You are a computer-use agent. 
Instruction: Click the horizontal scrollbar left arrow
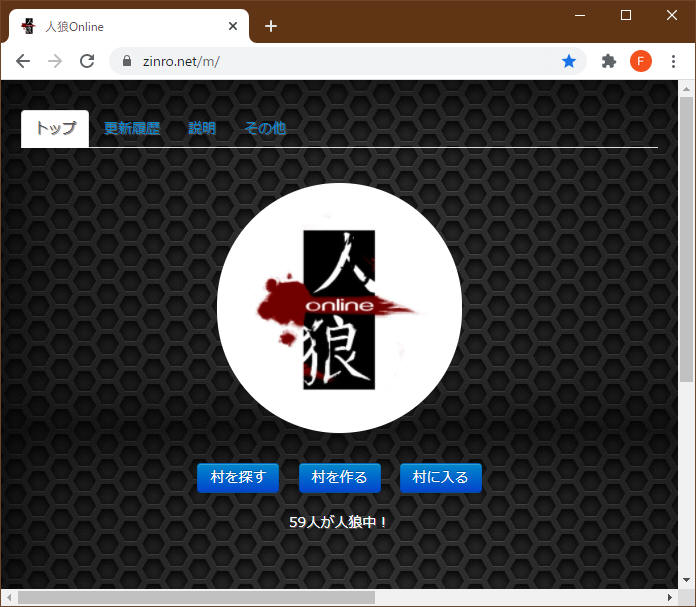click(x=9, y=597)
